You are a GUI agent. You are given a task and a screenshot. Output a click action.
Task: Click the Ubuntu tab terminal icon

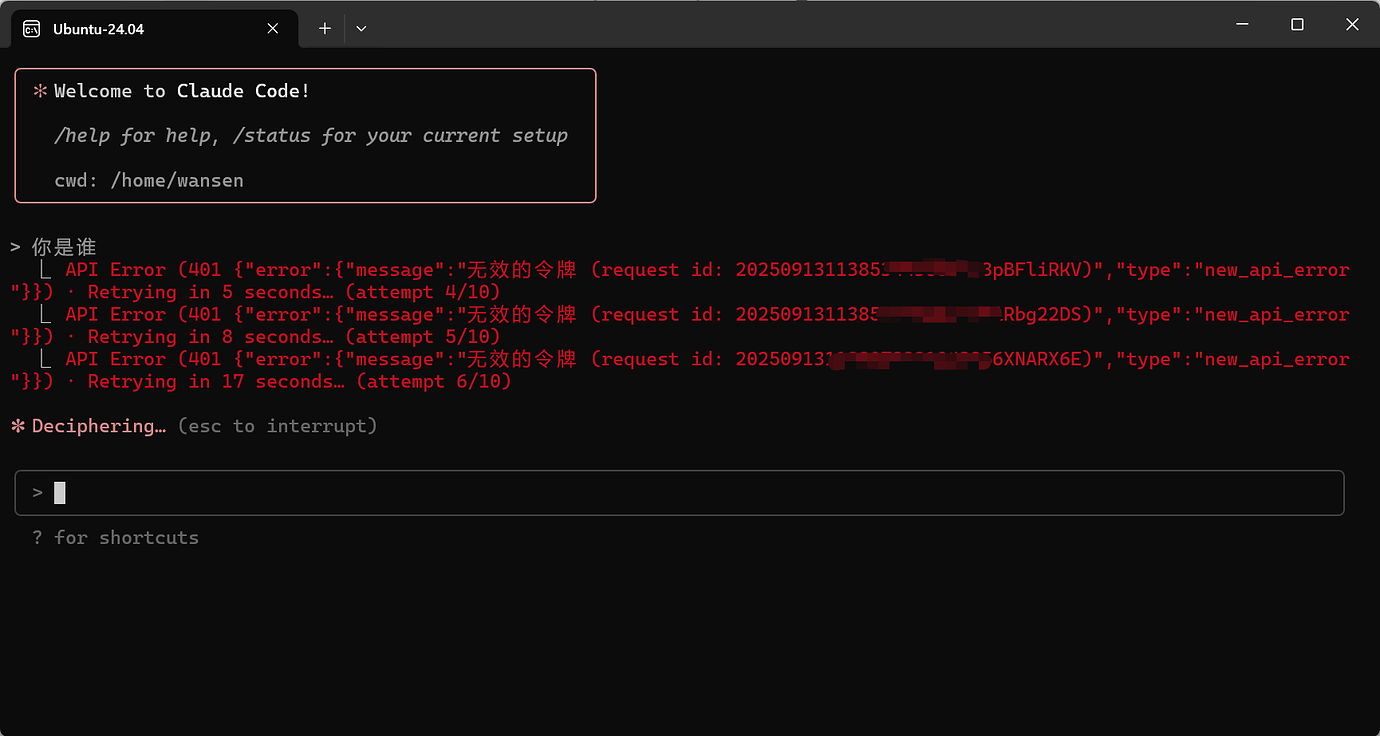point(32,29)
